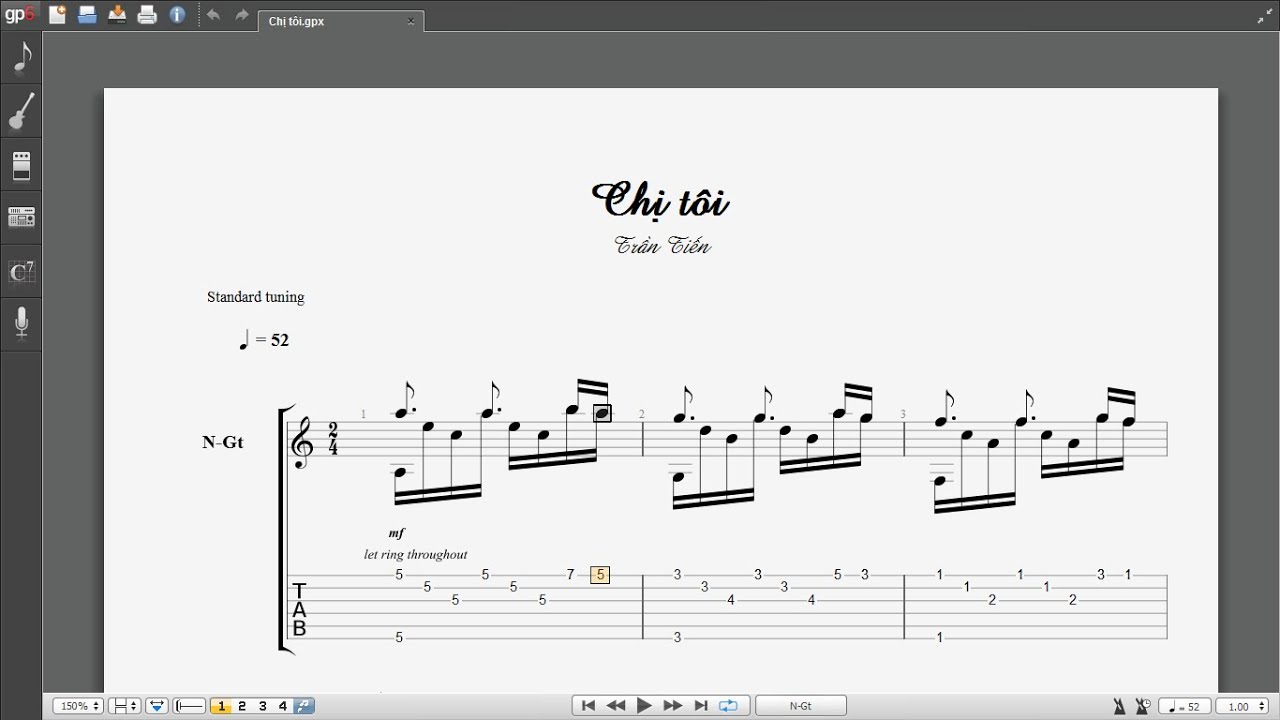This screenshot has height=720, width=1280.
Task: Click the 2/4 time signature
Action: (333, 440)
